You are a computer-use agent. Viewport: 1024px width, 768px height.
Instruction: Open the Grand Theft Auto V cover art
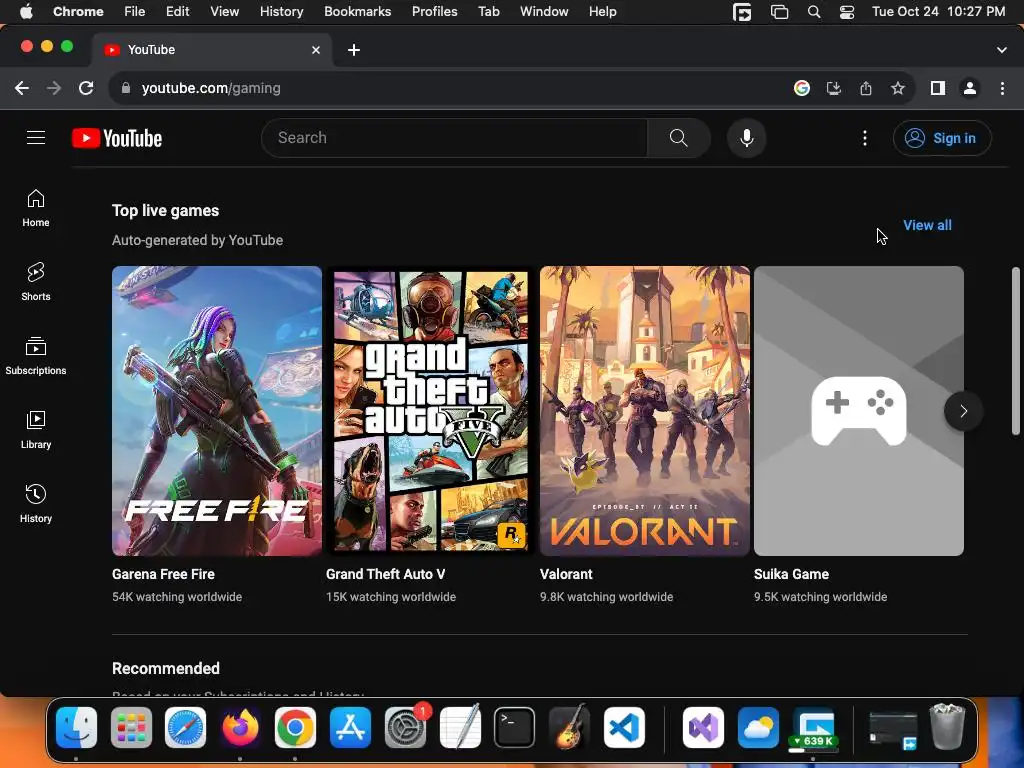(431, 411)
